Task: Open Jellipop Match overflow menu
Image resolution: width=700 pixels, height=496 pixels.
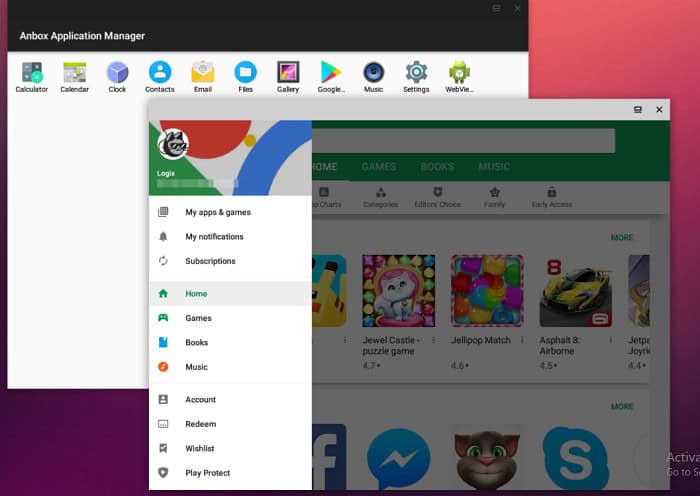Action: [x=522, y=341]
